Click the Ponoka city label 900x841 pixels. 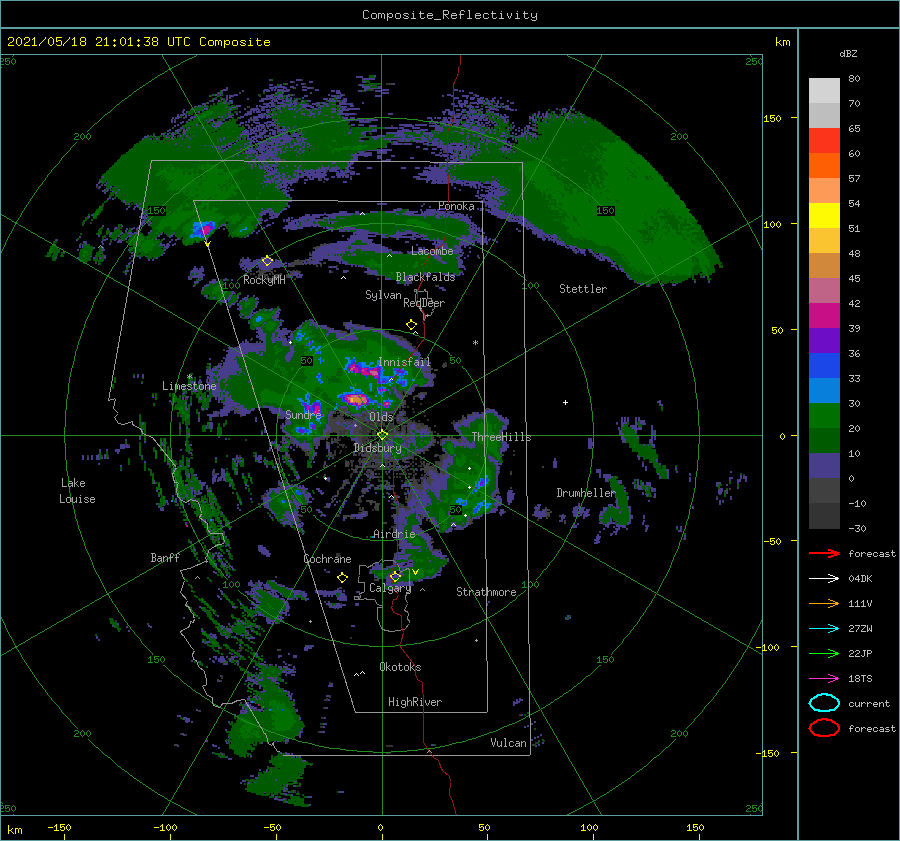coord(456,206)
